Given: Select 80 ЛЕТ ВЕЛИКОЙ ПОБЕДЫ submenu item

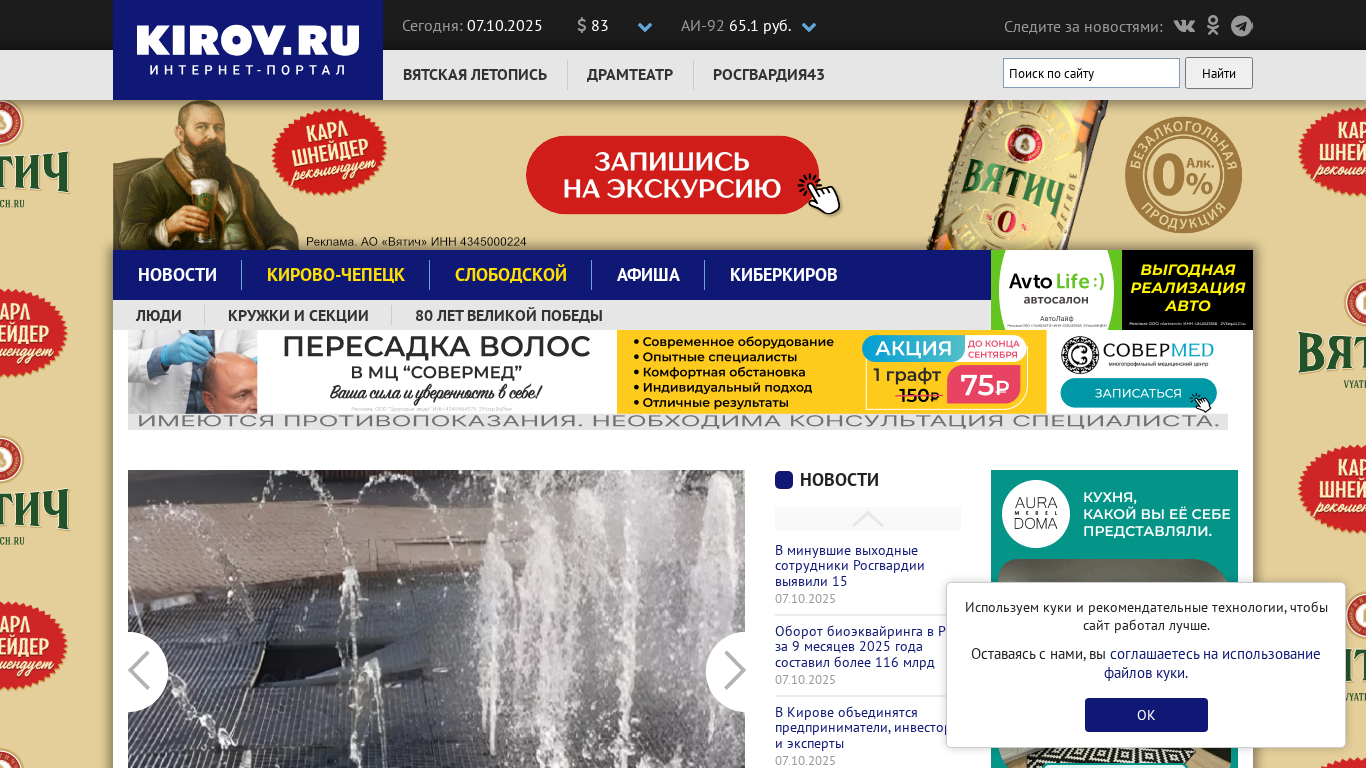Looking at the screenshot, I should click(509, 316).
